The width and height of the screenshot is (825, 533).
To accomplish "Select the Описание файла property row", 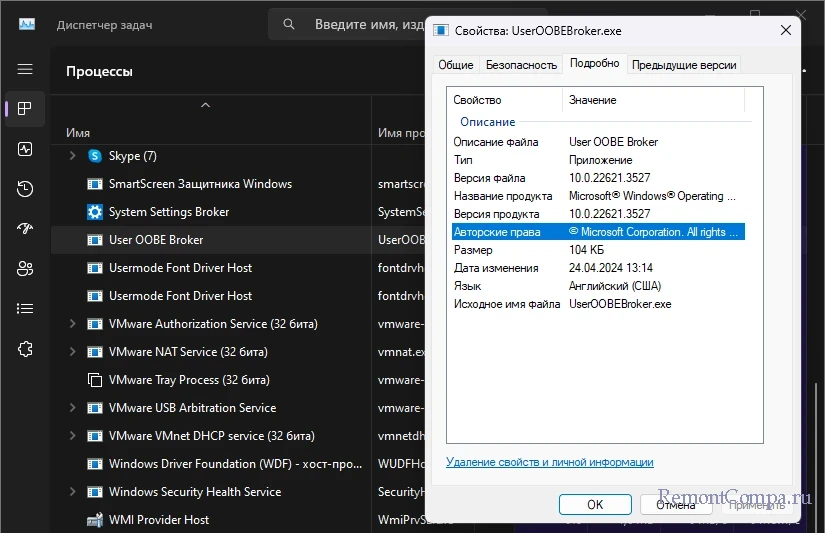I will point(598,142).
